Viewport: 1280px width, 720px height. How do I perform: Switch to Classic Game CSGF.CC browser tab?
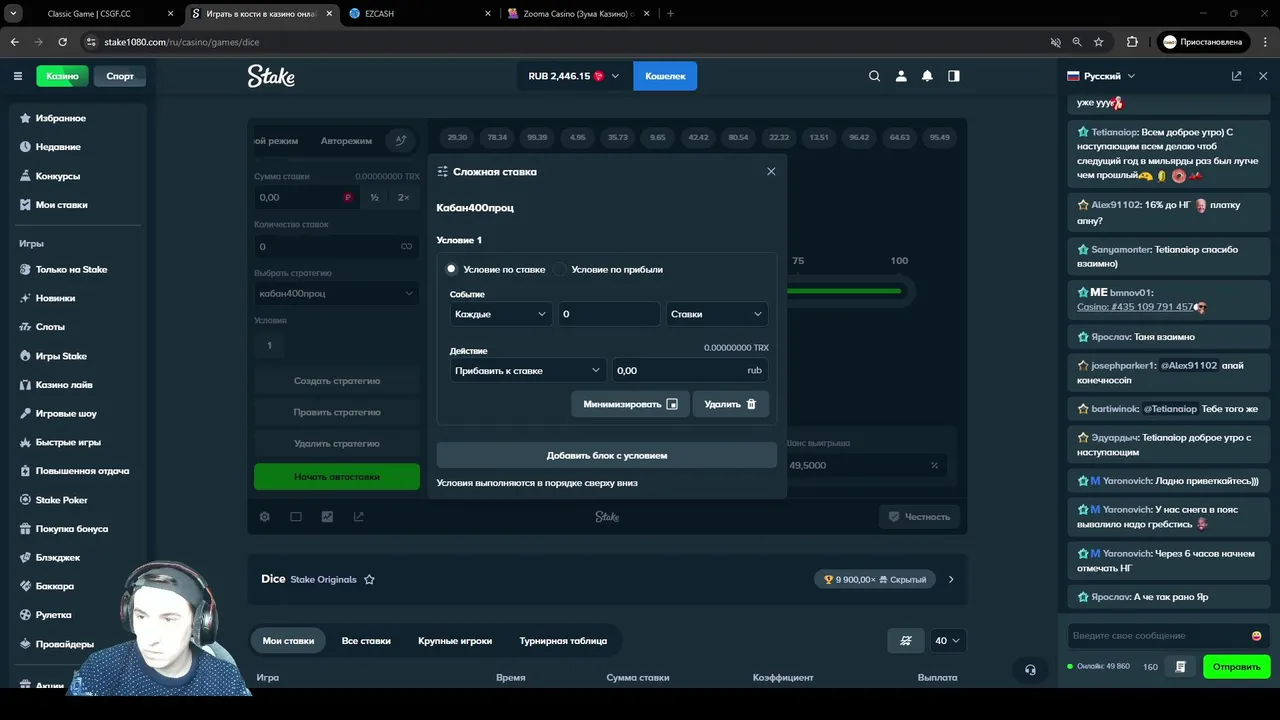coord(102,14)
